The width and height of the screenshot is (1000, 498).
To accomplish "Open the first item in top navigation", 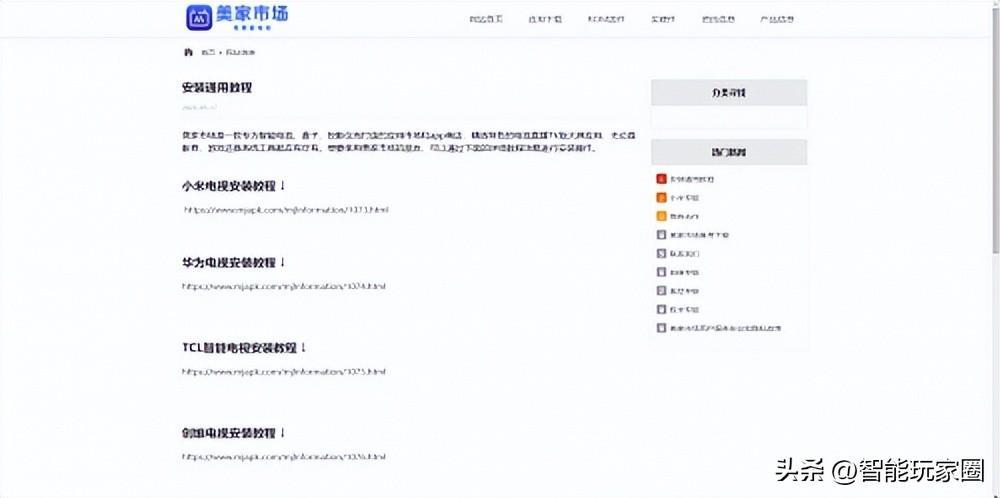I will (x=487, y=19).
